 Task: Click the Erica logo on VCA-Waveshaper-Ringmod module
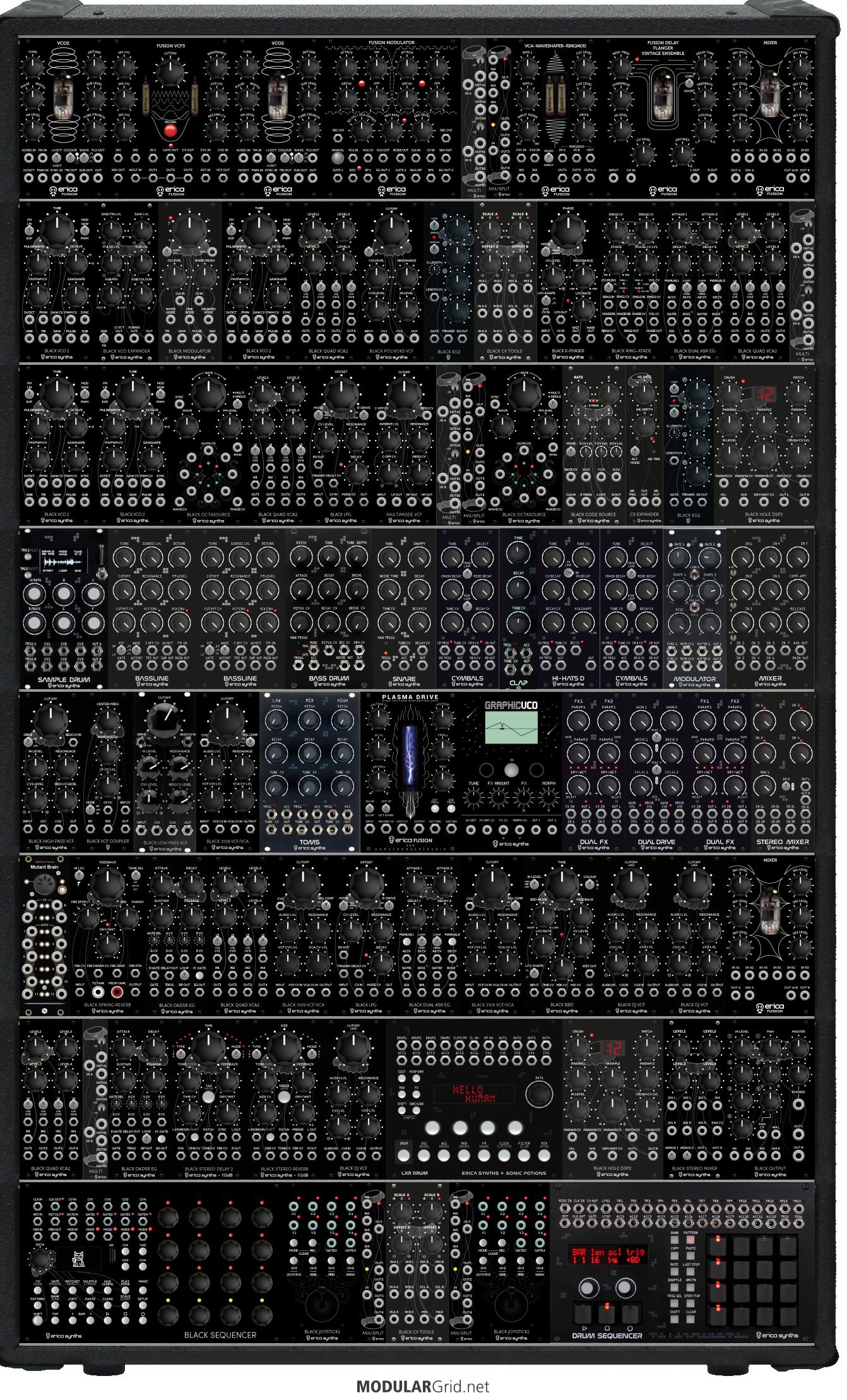point(556,190)
